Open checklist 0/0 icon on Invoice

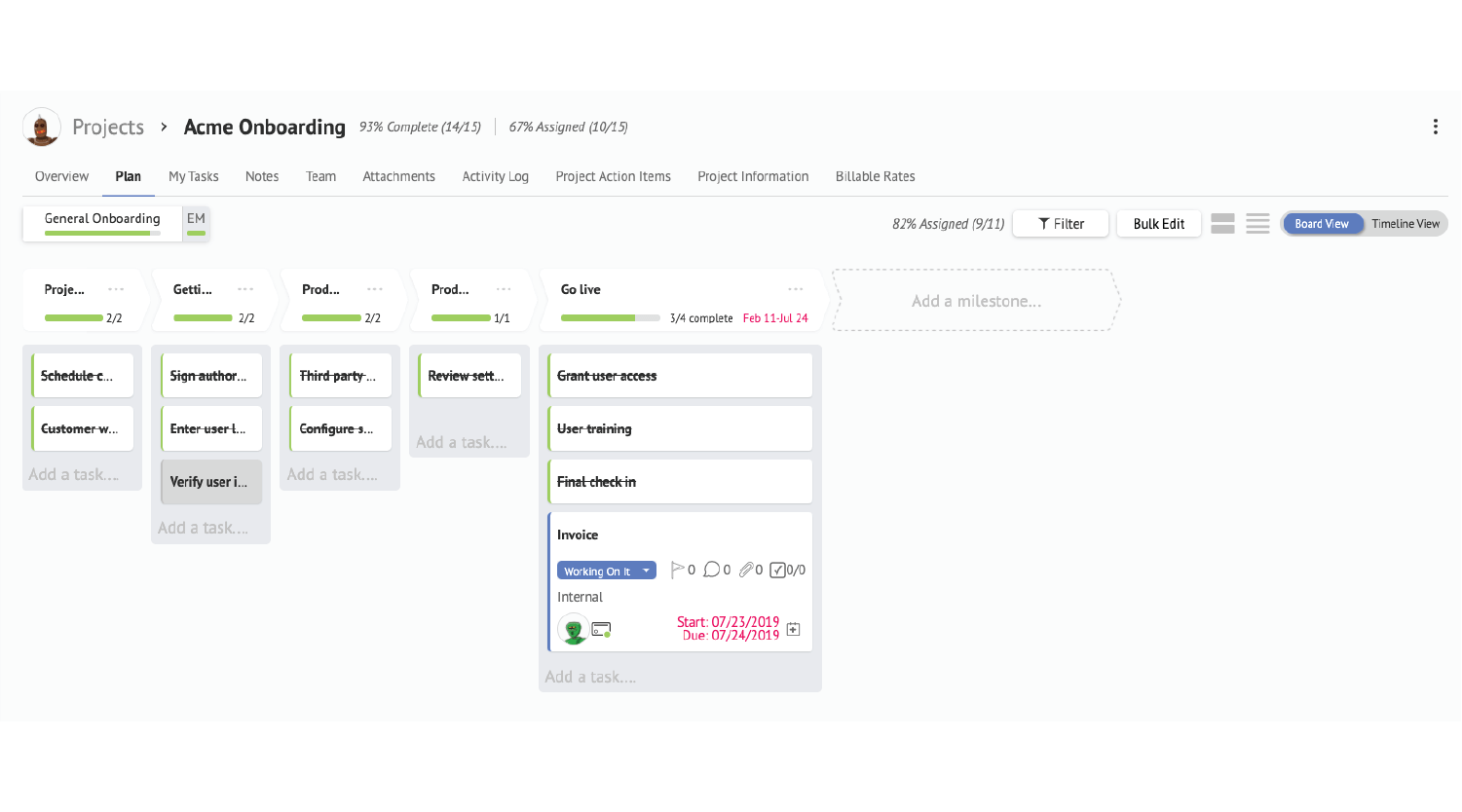tap(788, 570)
